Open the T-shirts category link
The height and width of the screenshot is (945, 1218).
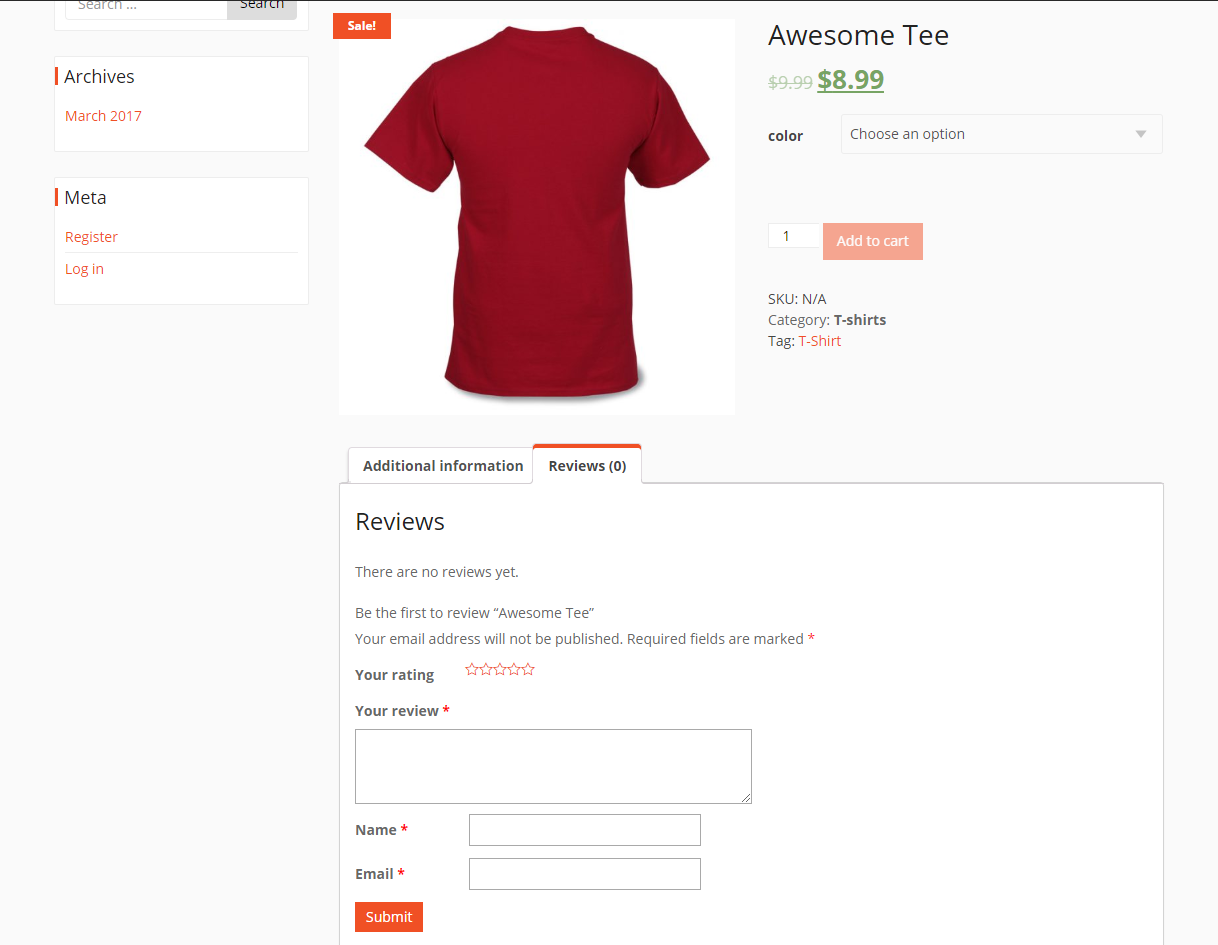point(860,320)
